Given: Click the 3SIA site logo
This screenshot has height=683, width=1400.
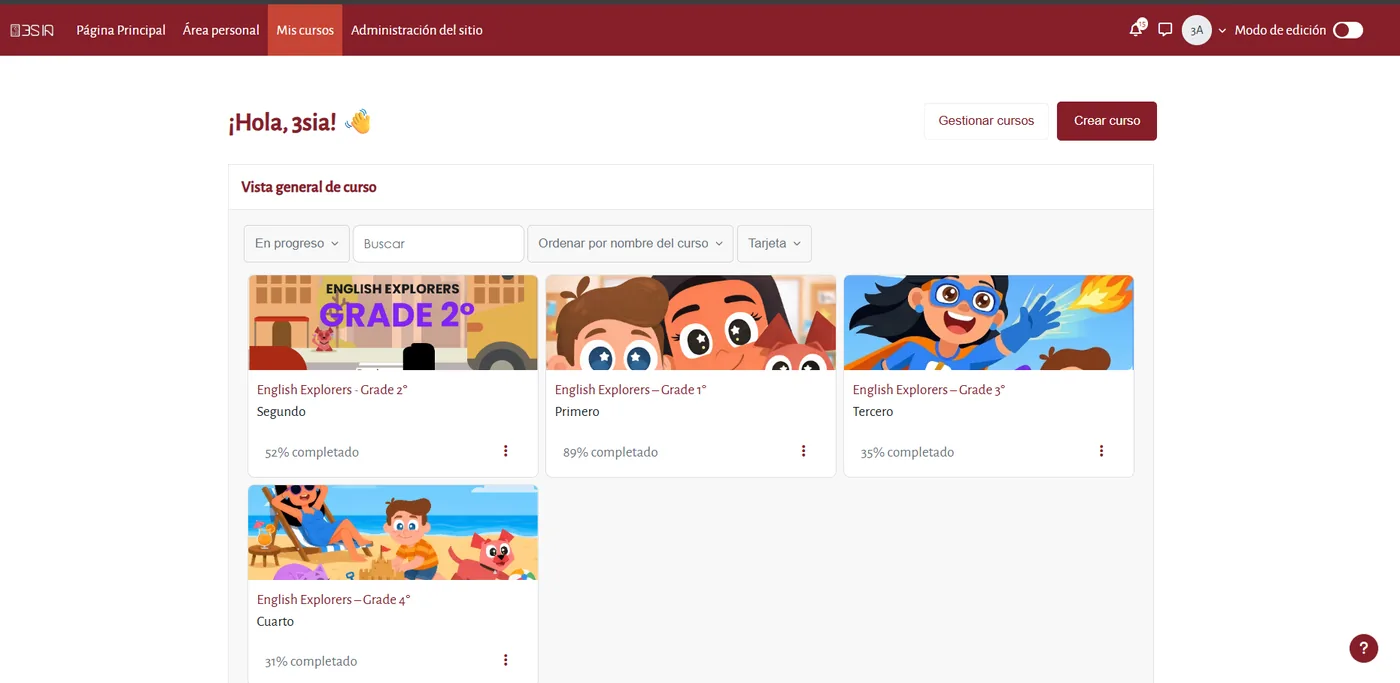Looking at the screenshot, I should click(32, 31).
